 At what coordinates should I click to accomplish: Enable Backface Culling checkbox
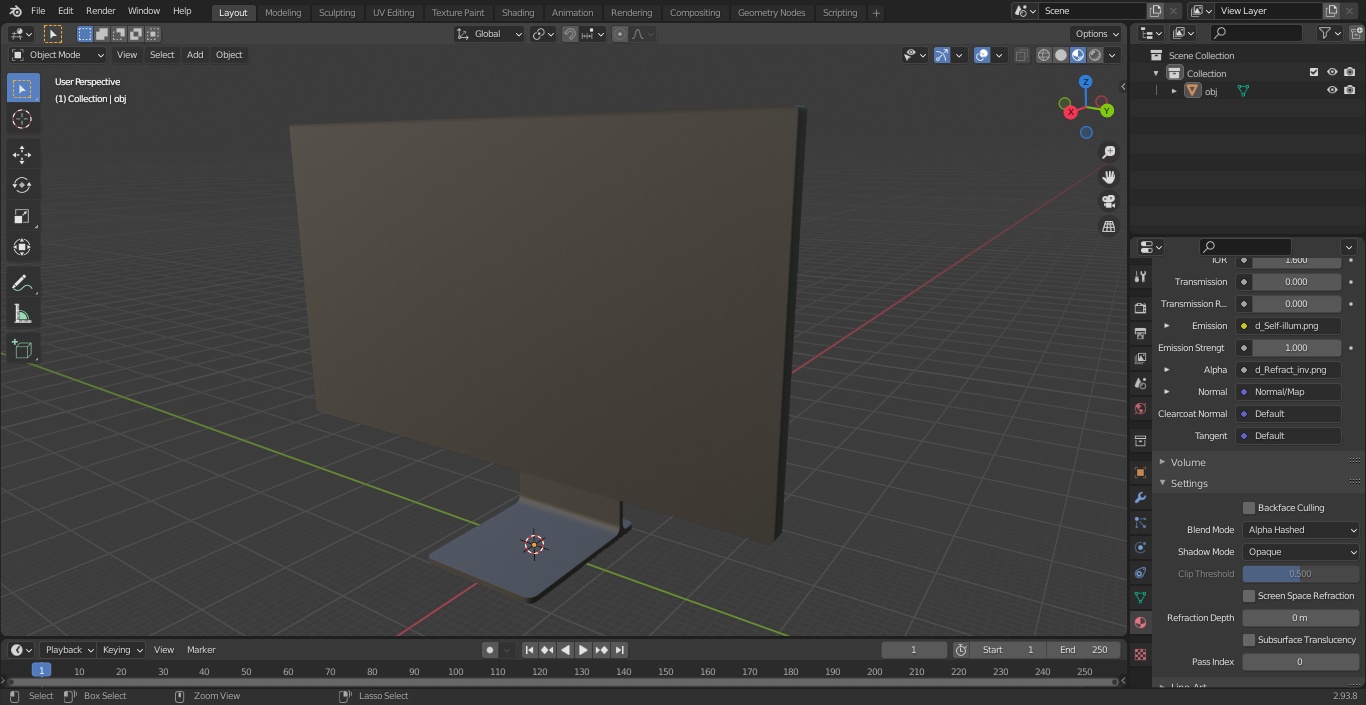pyautogui.click(x=1249, y=508)
